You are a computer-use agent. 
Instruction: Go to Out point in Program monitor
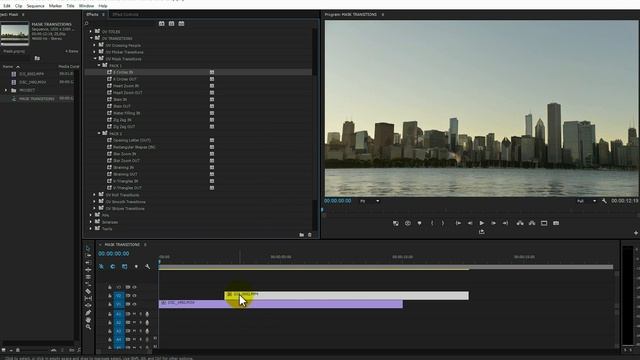505,223
